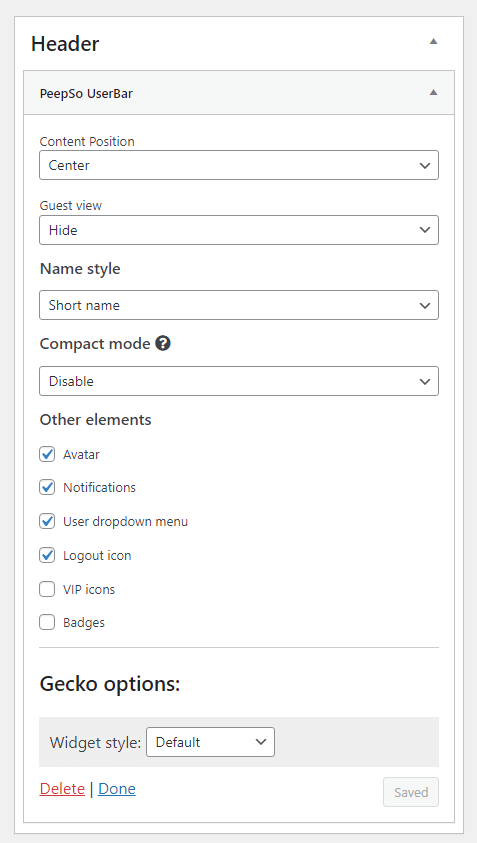The image size is (477, 843).
Task: Click the Done link
Action: (x=117, y=789)
